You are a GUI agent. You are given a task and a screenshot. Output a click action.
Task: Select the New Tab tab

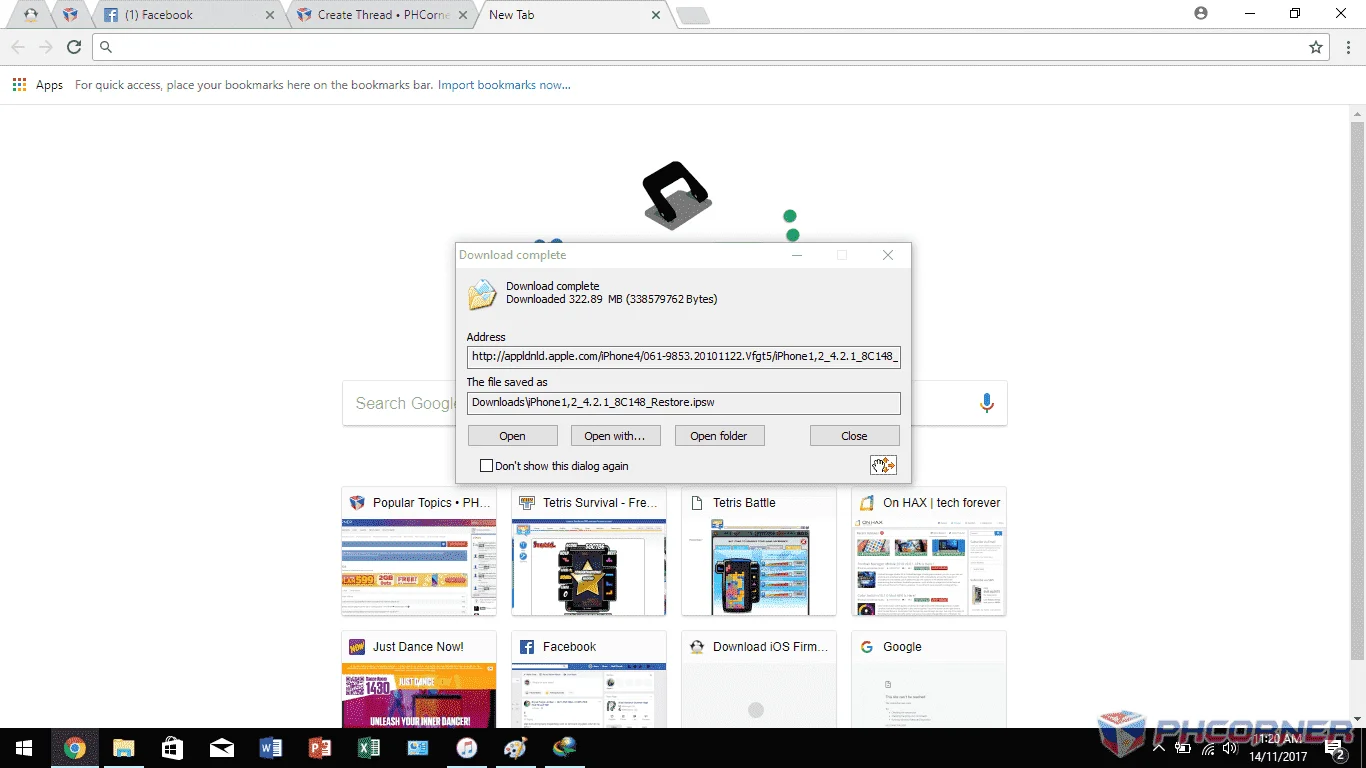click(x=574, y=15)
